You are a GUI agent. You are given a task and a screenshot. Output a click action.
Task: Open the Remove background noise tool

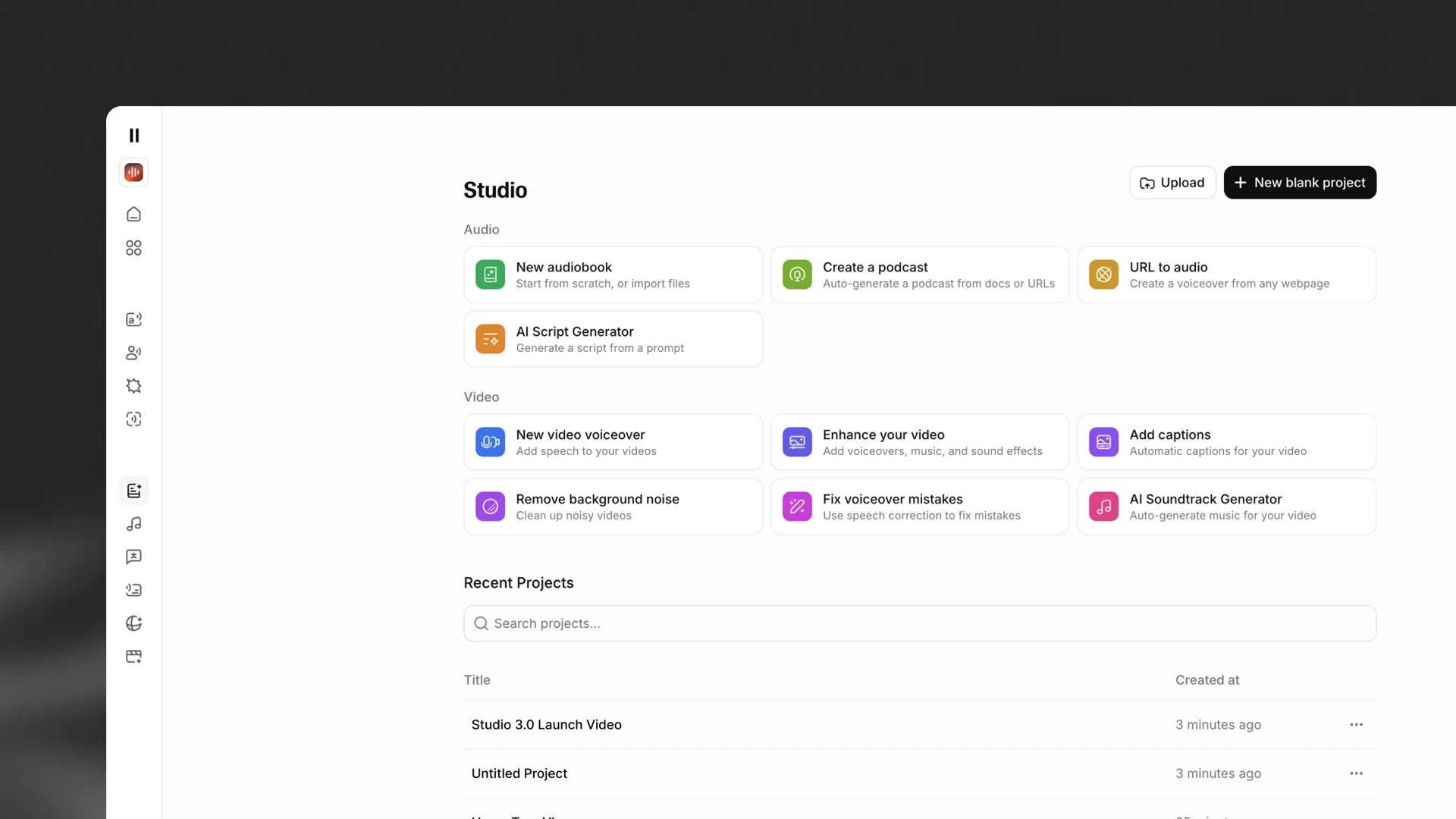pyautogui.click(x=613, y=506)
